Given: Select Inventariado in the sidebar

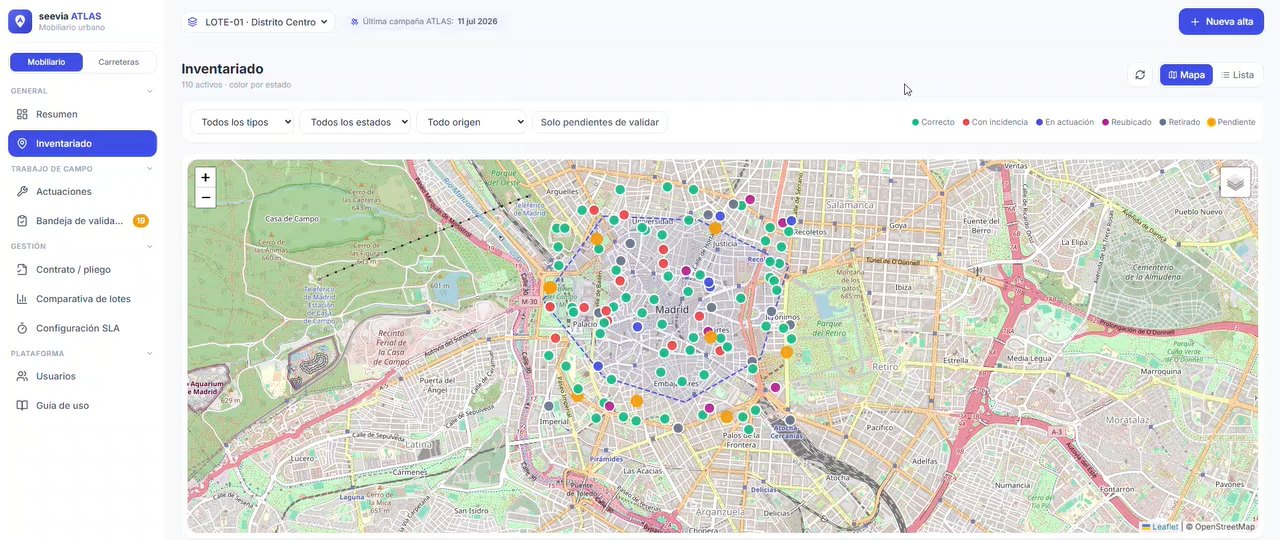Looking at the screenshot, I should (x=82, y=143).
